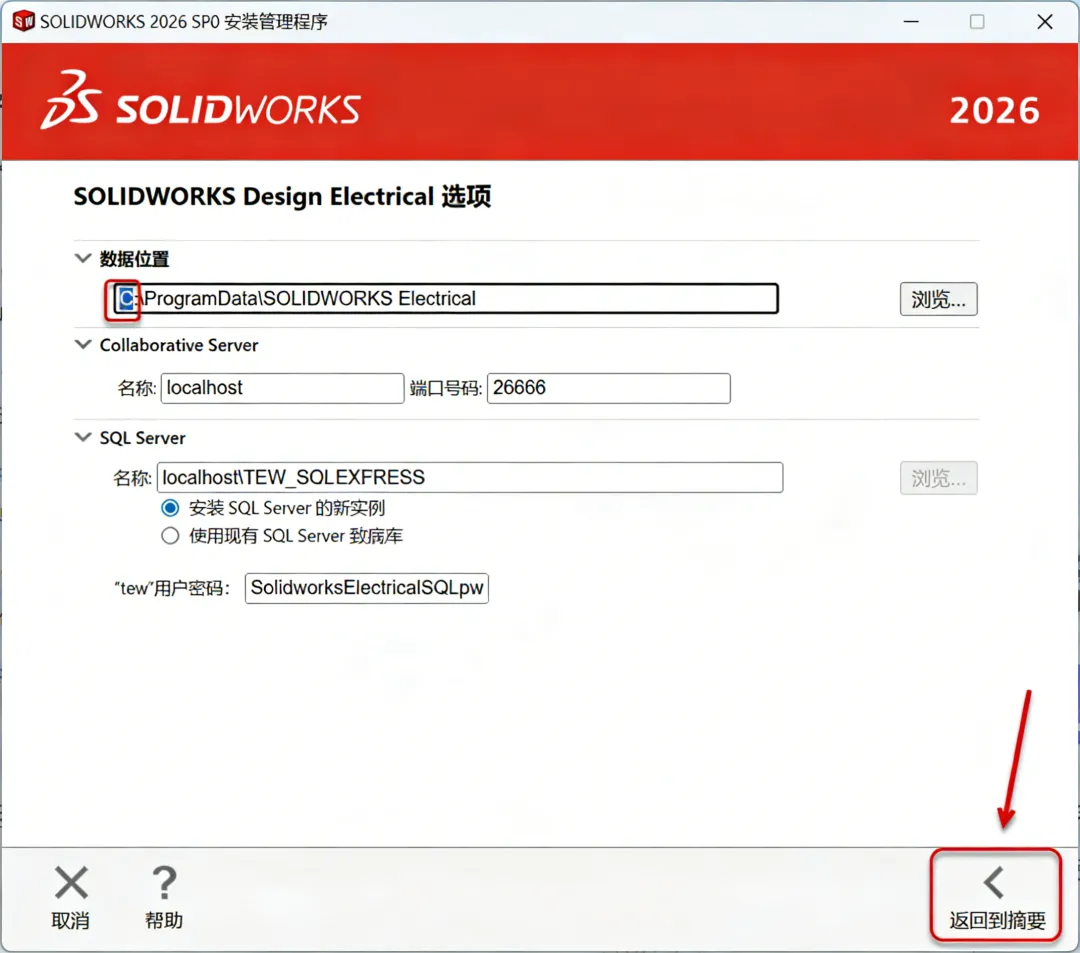Image resolution: width=1080 pixels, height=953 pixels.
Task: Edit the tew user password field
Action: pyautogui.click(x=367, y=588)
